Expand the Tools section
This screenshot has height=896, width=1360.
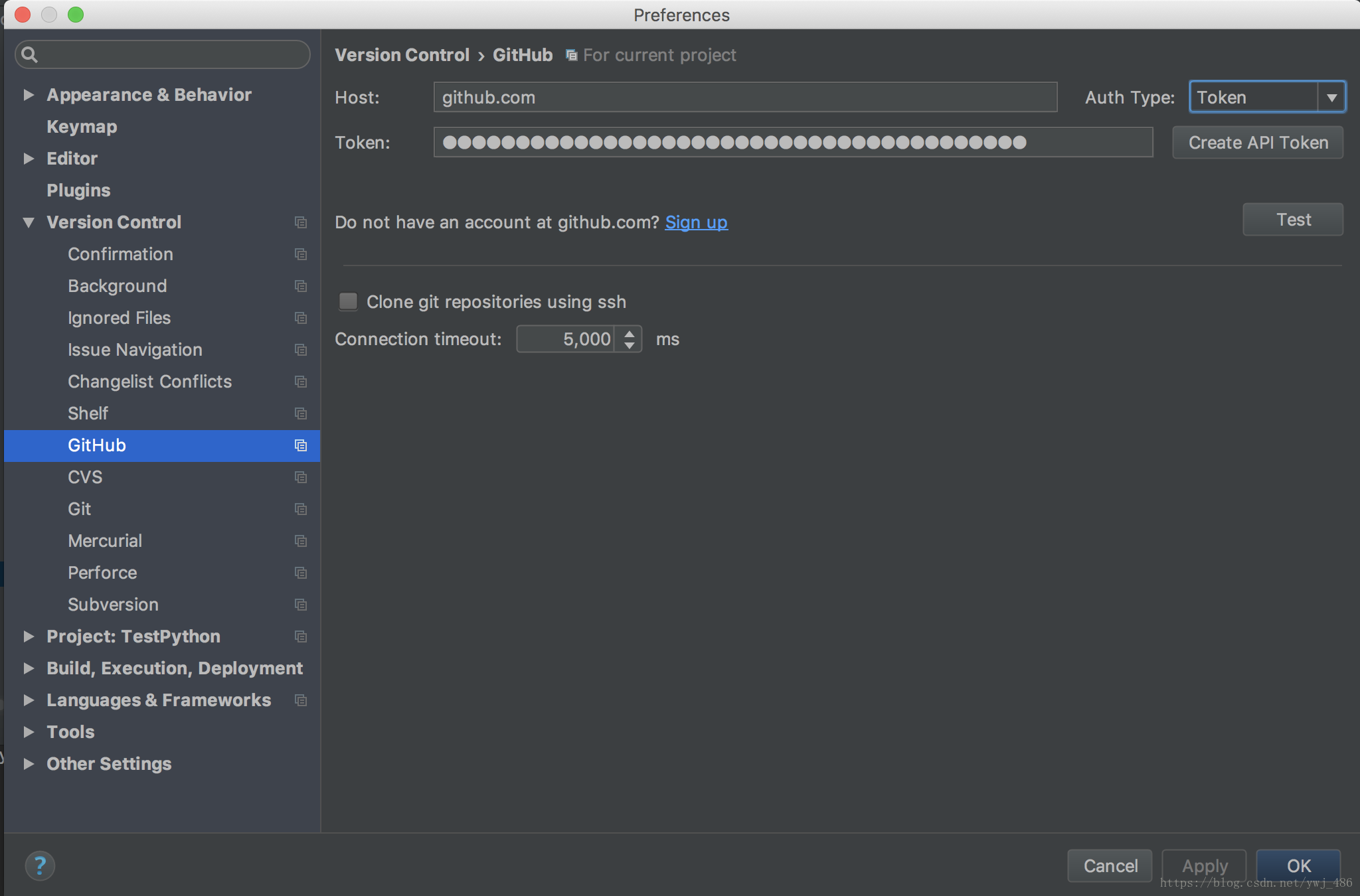point(29,732)
